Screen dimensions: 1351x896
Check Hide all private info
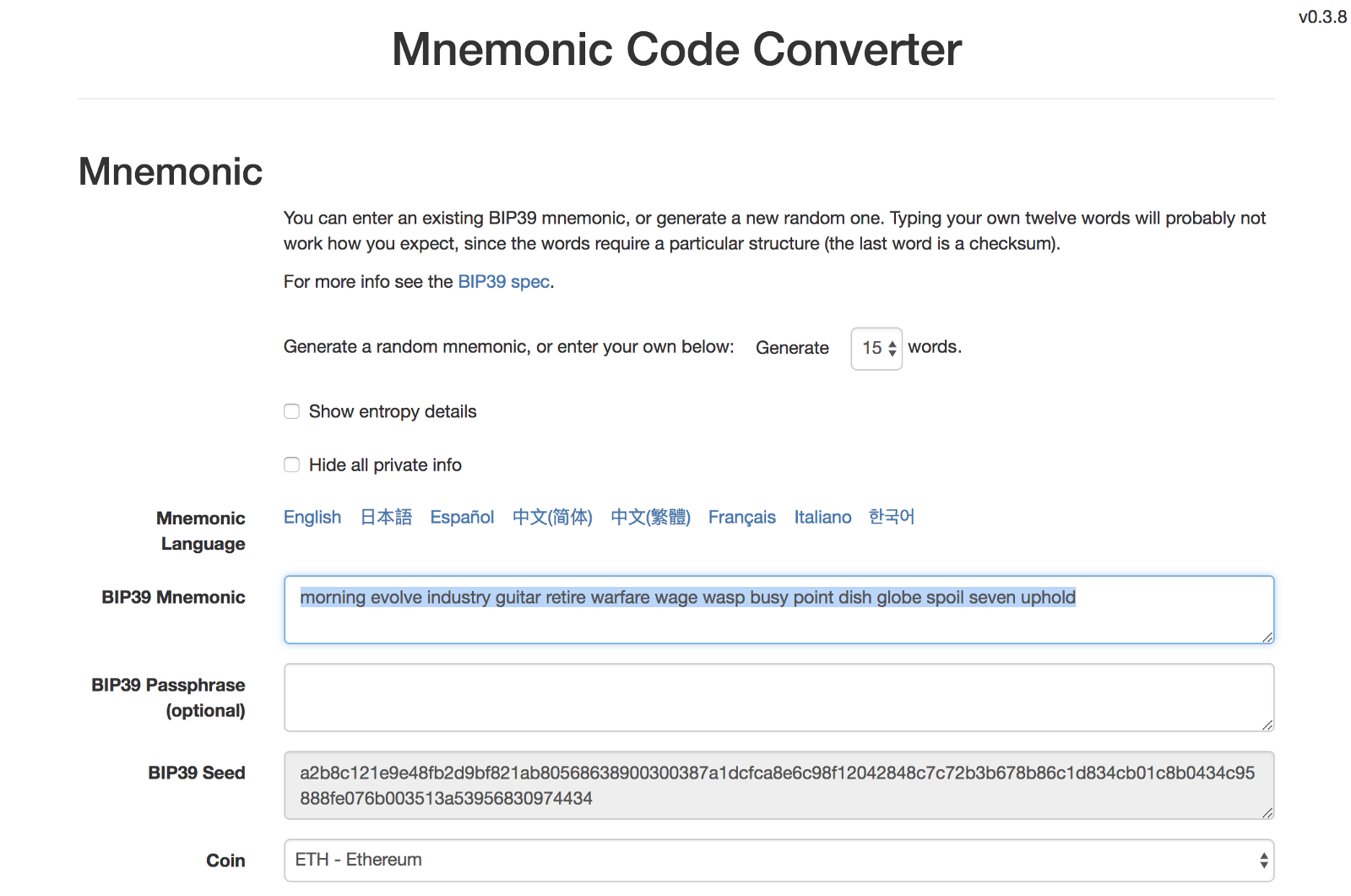coord(292,464)
